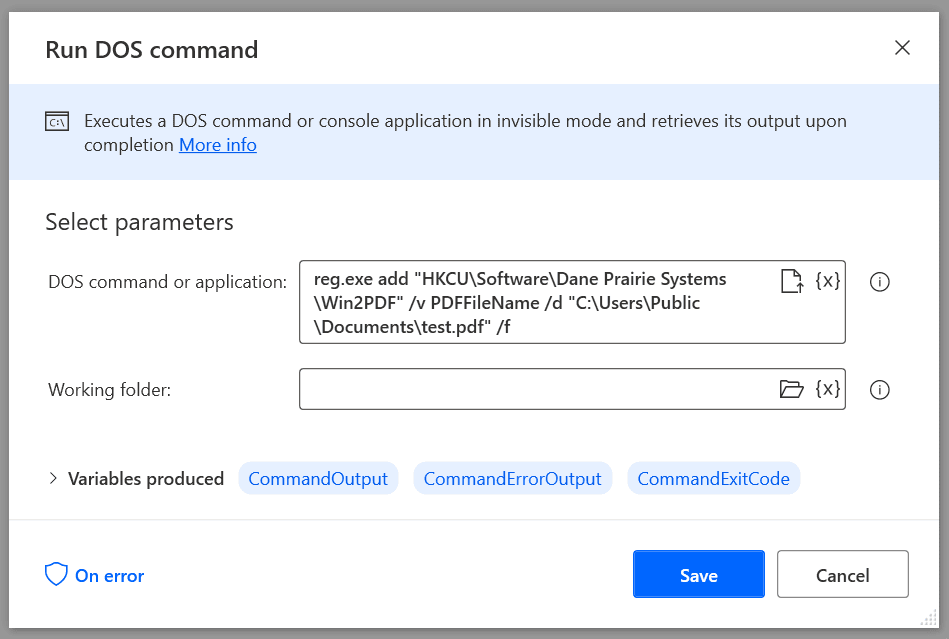Save the Run DOS command action

(x=698, y=574)
